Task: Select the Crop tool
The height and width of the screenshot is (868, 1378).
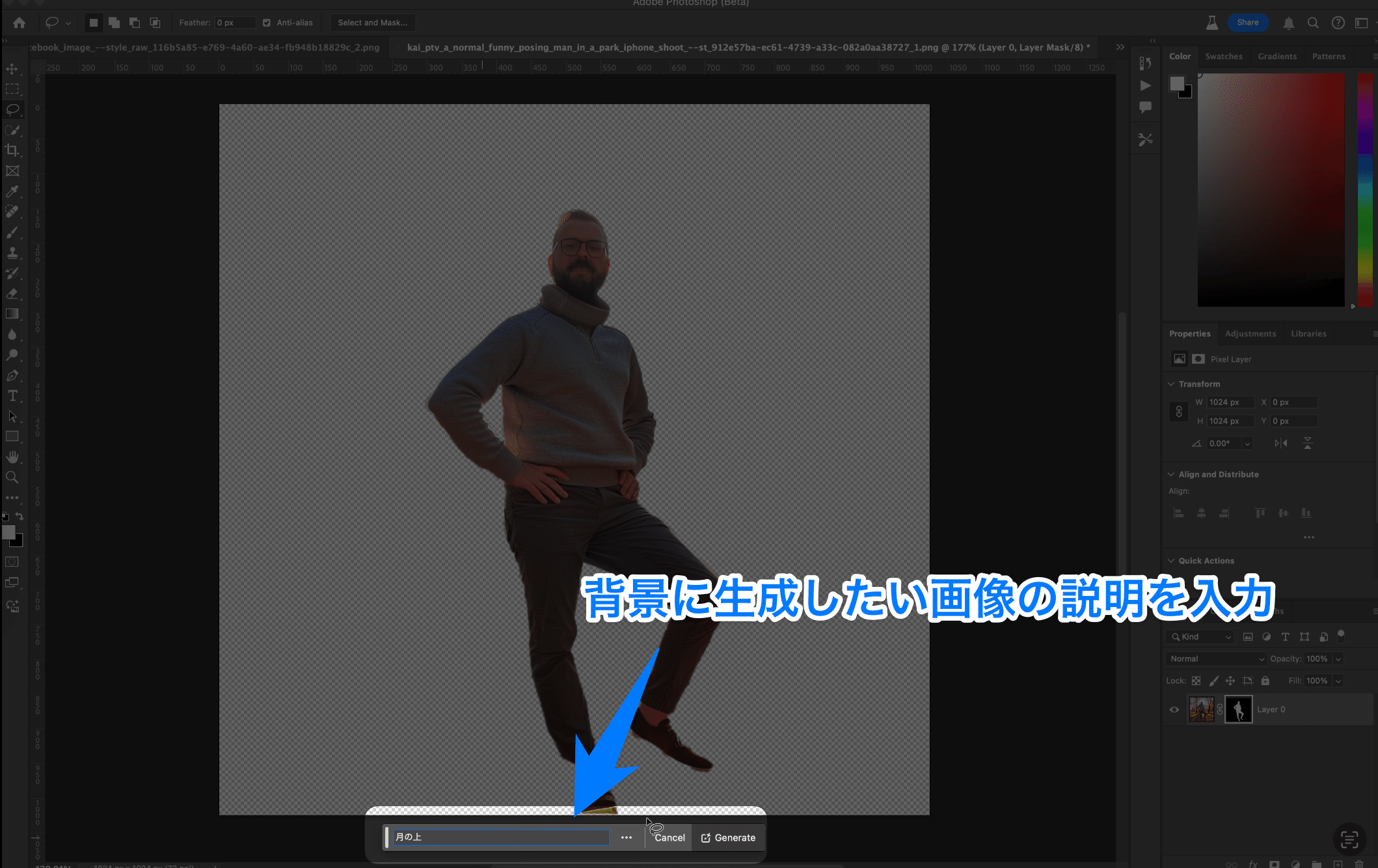Action: click(x=12, y=150)
